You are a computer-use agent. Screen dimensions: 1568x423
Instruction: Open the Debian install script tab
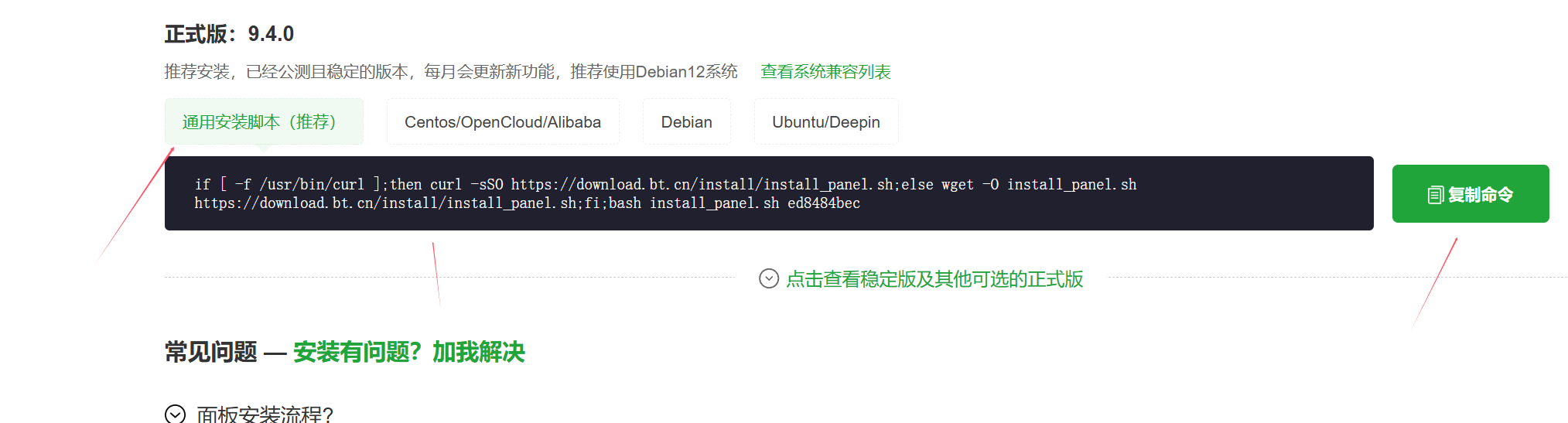(x=687, y=121)
